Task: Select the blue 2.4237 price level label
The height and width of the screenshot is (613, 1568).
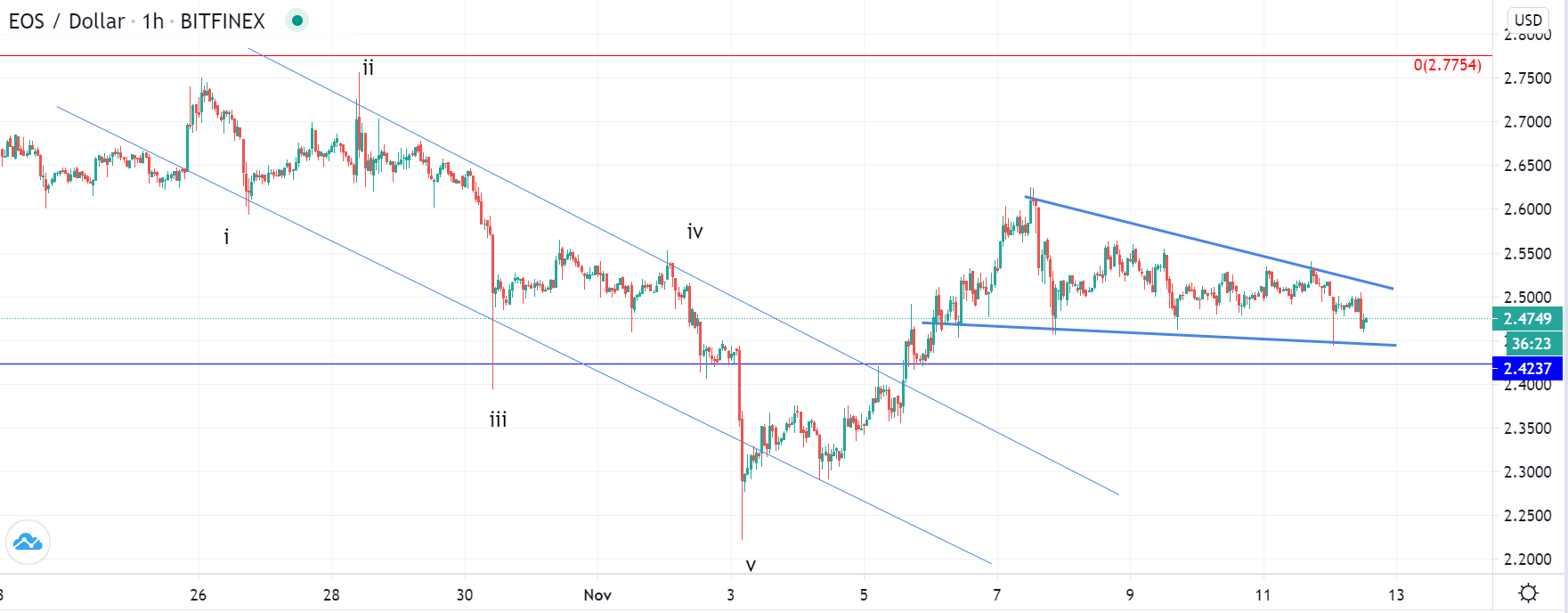Action: [1527, 369]
